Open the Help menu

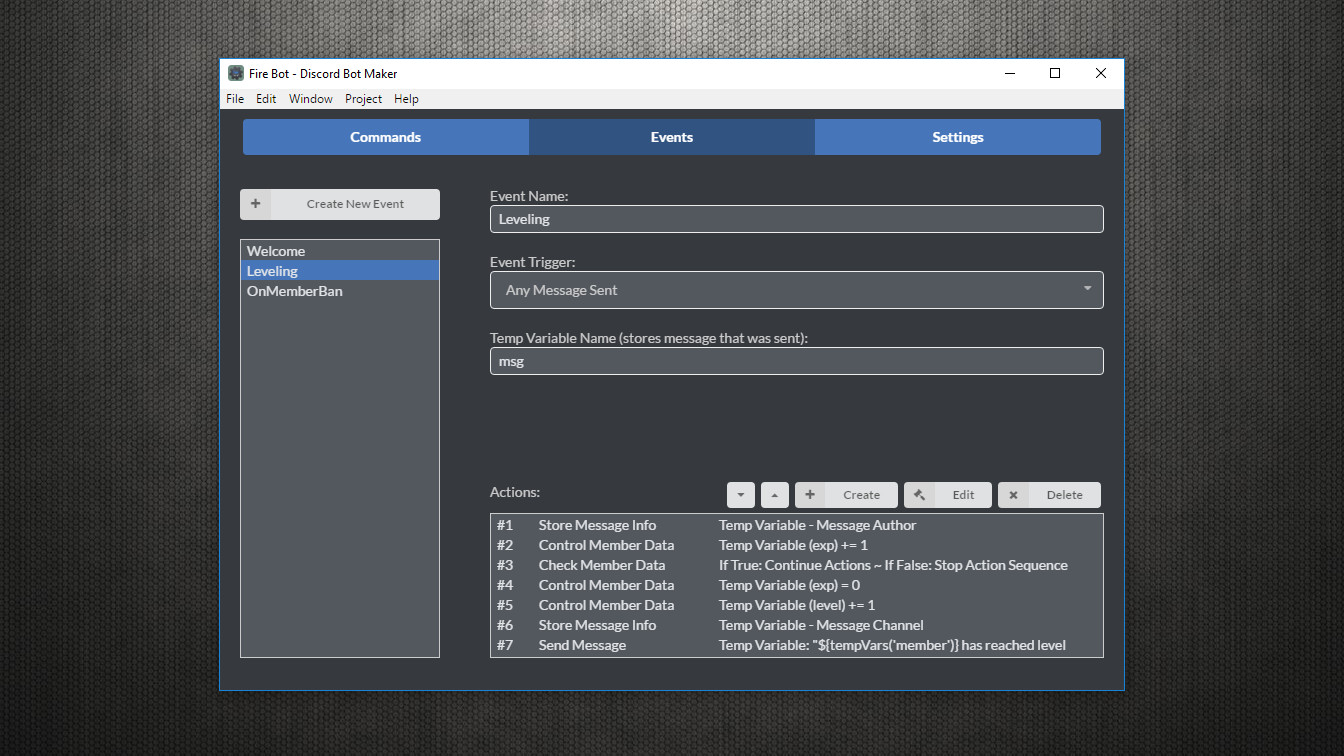point(406,98)
